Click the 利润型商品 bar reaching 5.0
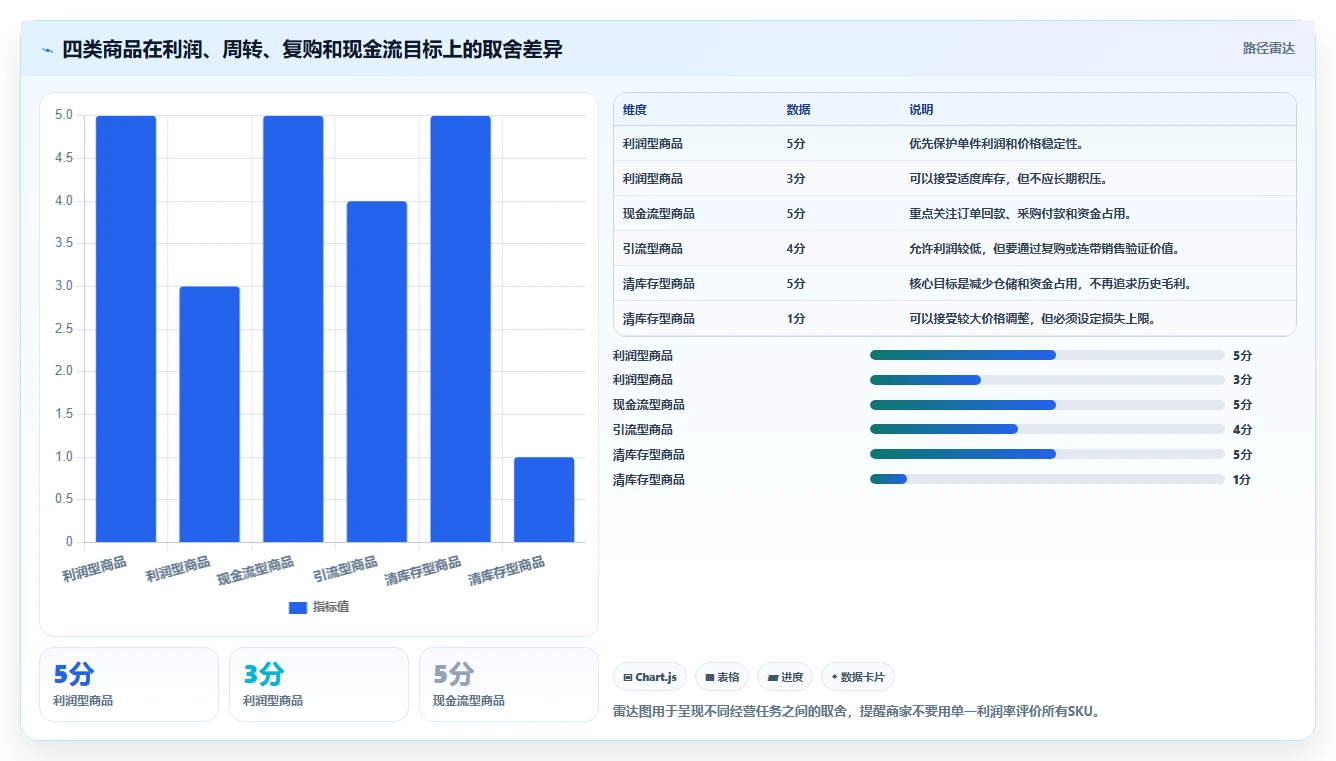Screen dimensions: 1336x761 (126, 329)
